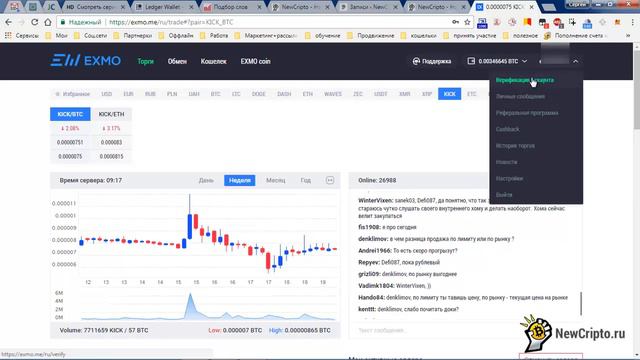Screen dimensions: 640x360
Task: Open the Кошелек navigation link
Action: coord(213,61)
